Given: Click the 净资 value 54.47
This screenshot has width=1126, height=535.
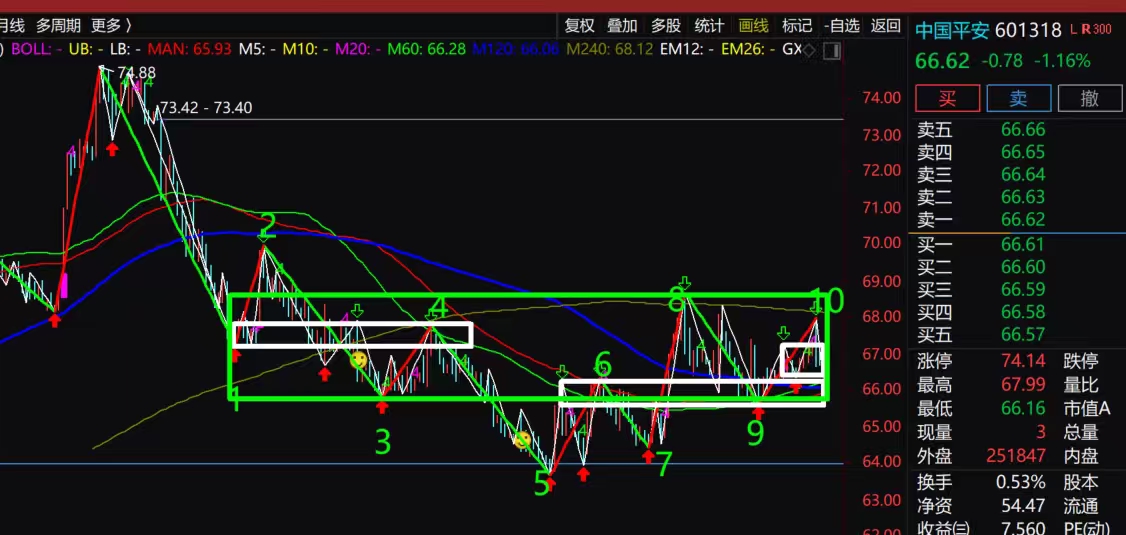Looking at the screenshot, I should click(x=1023, y=506).
